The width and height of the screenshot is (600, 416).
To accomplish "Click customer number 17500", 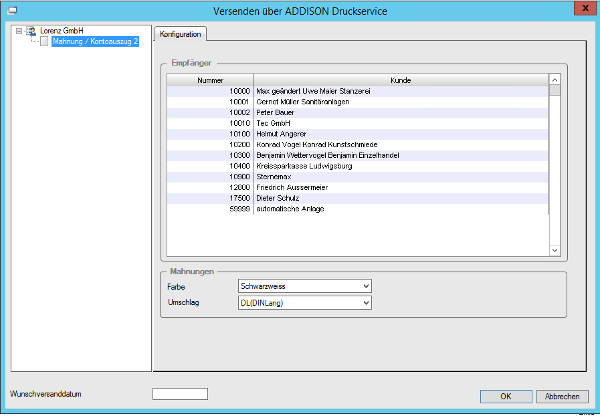I will [x=240, y=198].
